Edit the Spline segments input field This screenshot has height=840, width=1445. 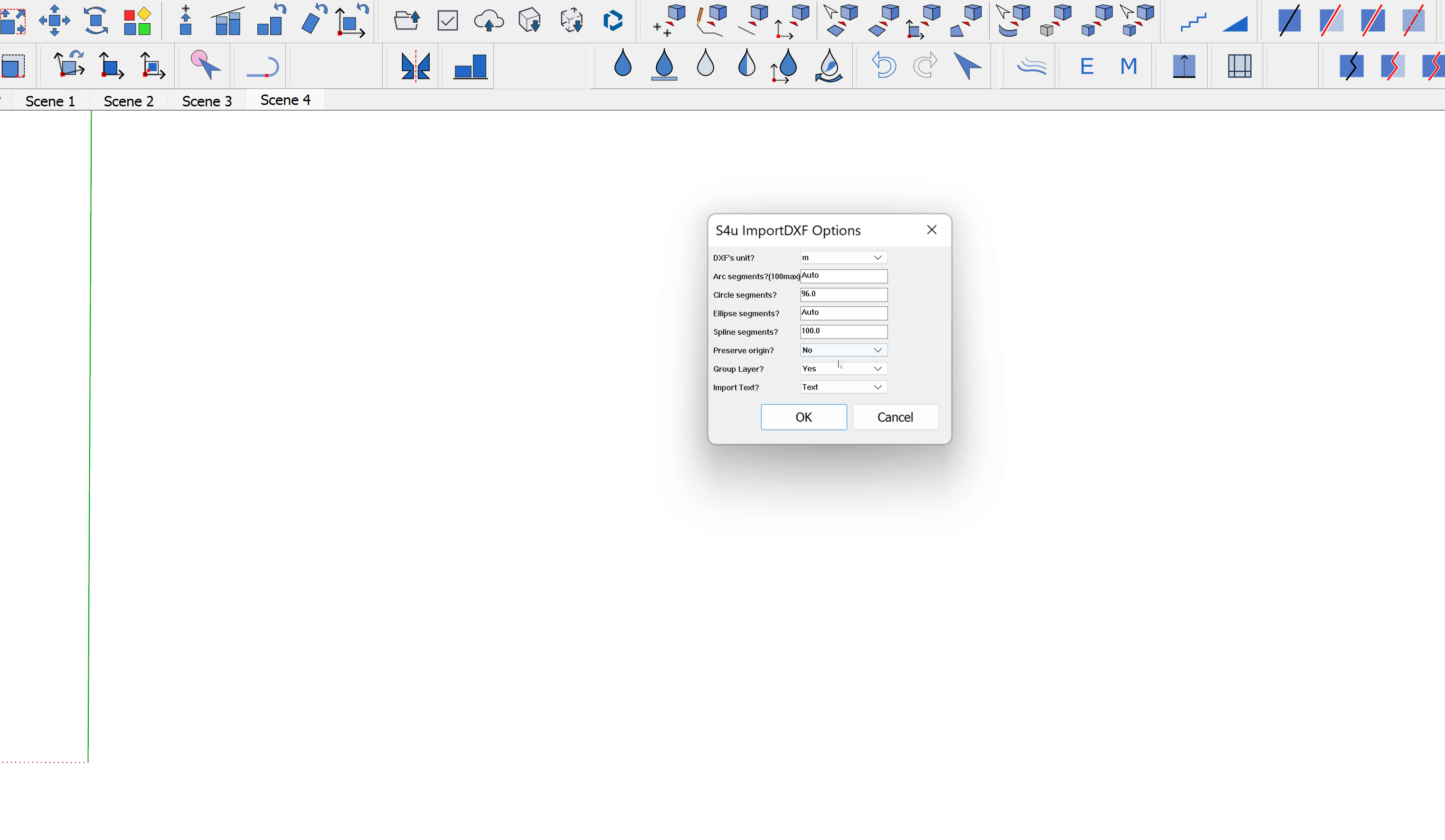(x=843, y=330)
